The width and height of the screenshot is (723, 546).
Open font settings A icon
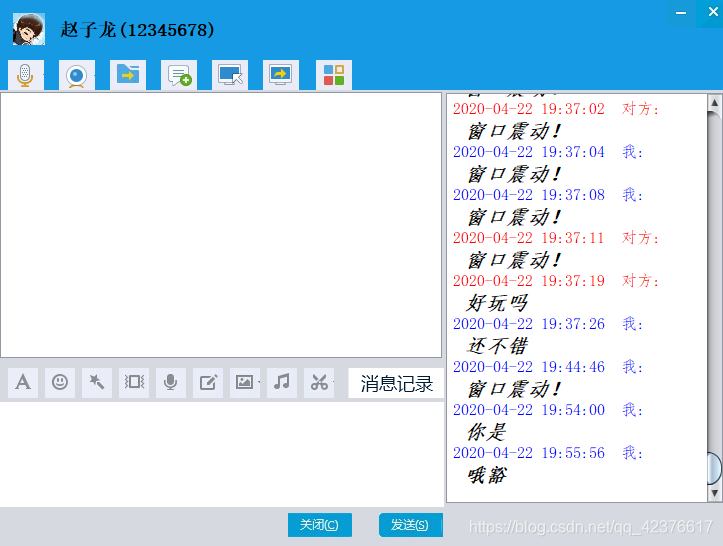pos(23,383)
